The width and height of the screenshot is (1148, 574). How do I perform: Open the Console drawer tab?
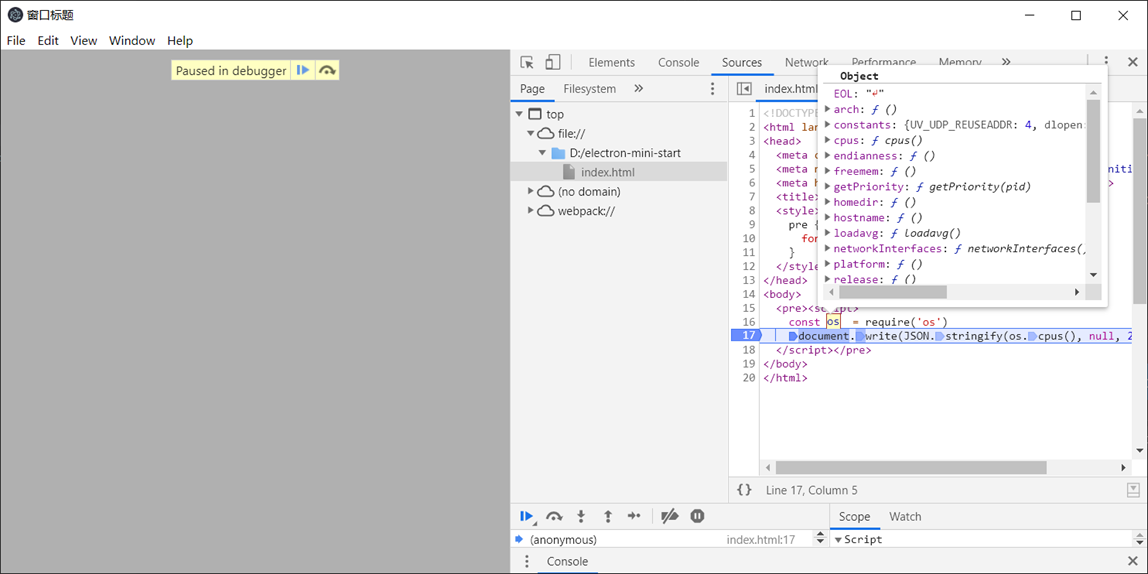click(567, 562)
